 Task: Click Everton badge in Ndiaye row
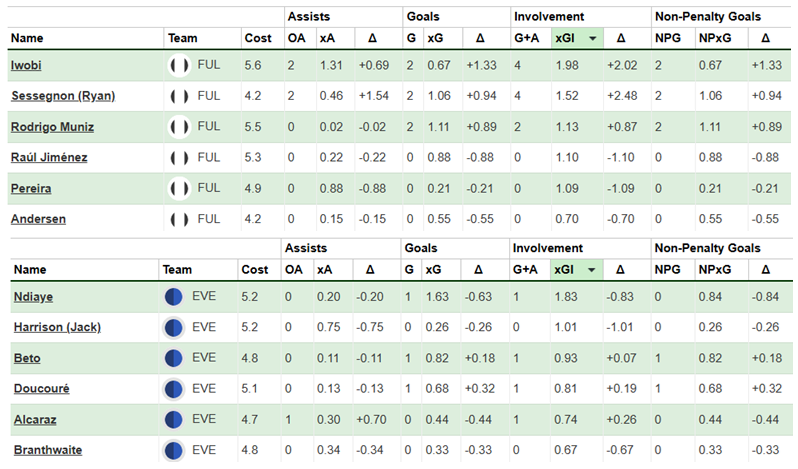point(174,297)
